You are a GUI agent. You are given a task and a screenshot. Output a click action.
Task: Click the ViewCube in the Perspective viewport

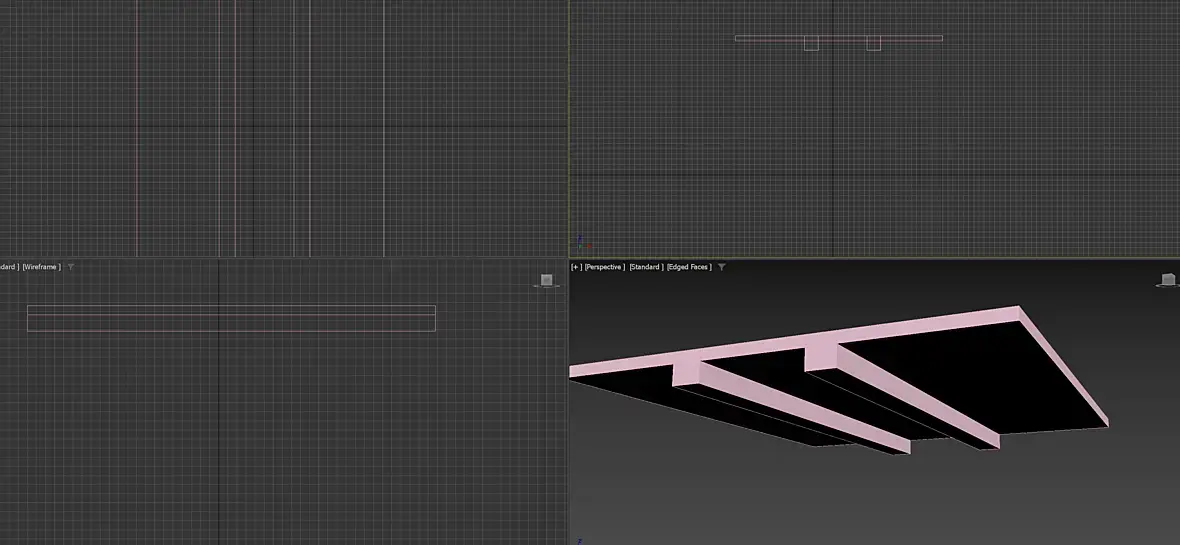point(1167,280)
